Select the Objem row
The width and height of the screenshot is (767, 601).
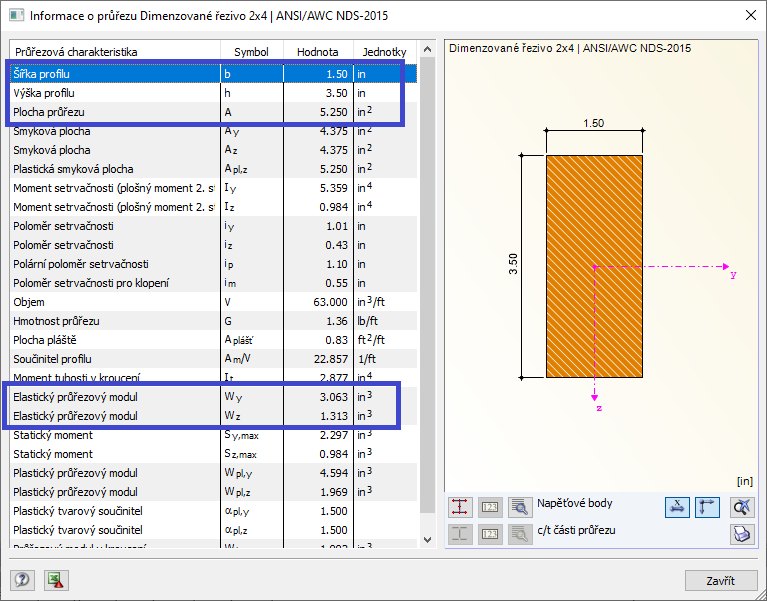tap(213, 302)
